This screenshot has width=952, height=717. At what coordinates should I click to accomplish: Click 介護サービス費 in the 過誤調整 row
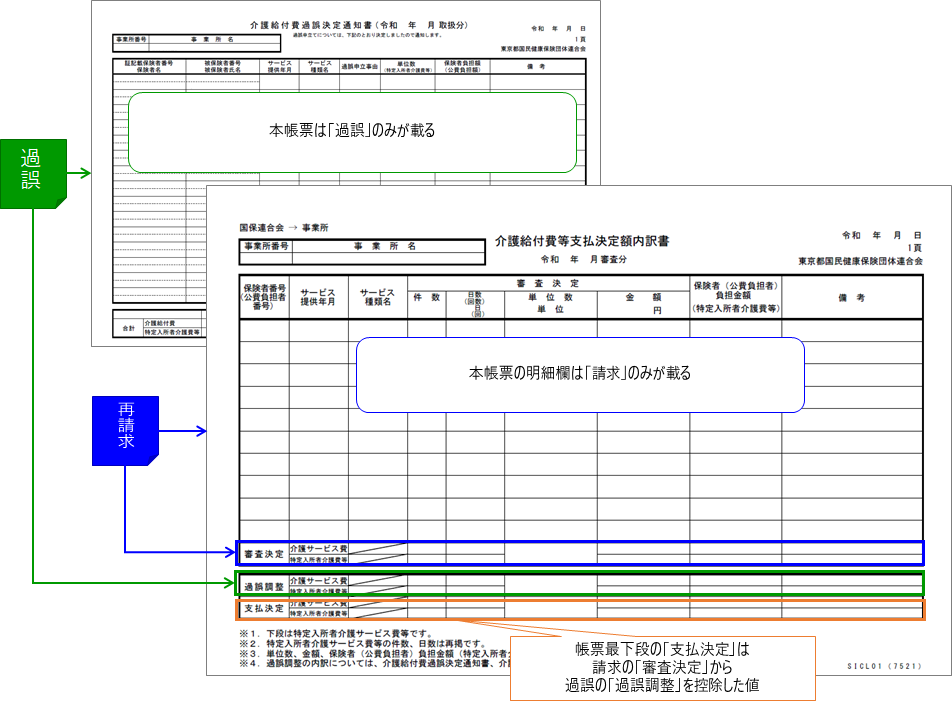click(x=318, y=581)
